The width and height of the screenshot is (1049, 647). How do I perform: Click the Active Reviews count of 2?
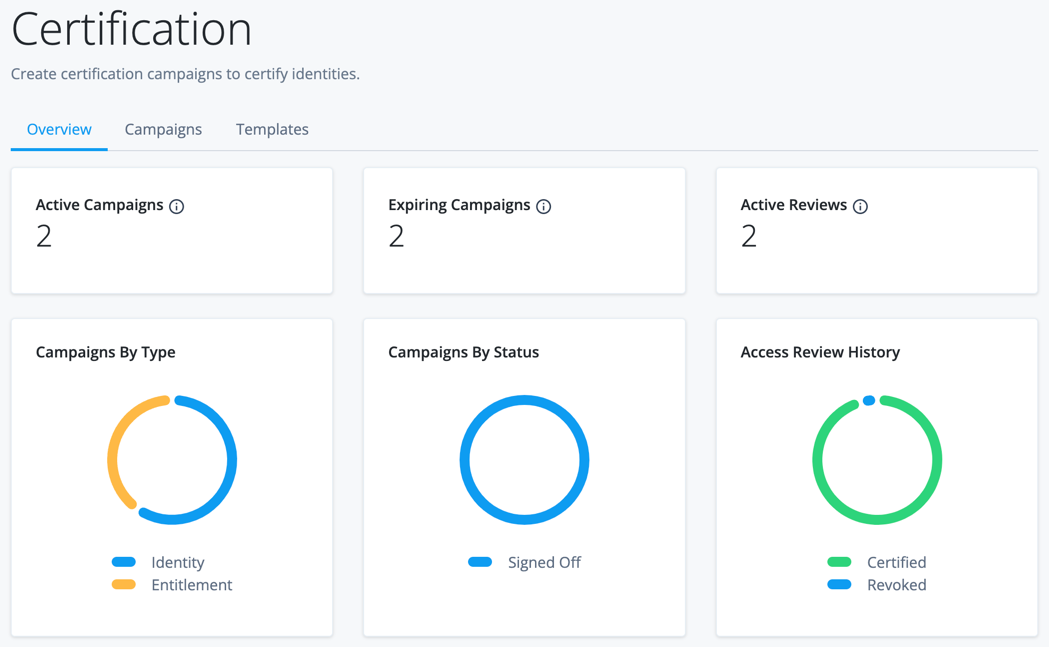(750, 236)
